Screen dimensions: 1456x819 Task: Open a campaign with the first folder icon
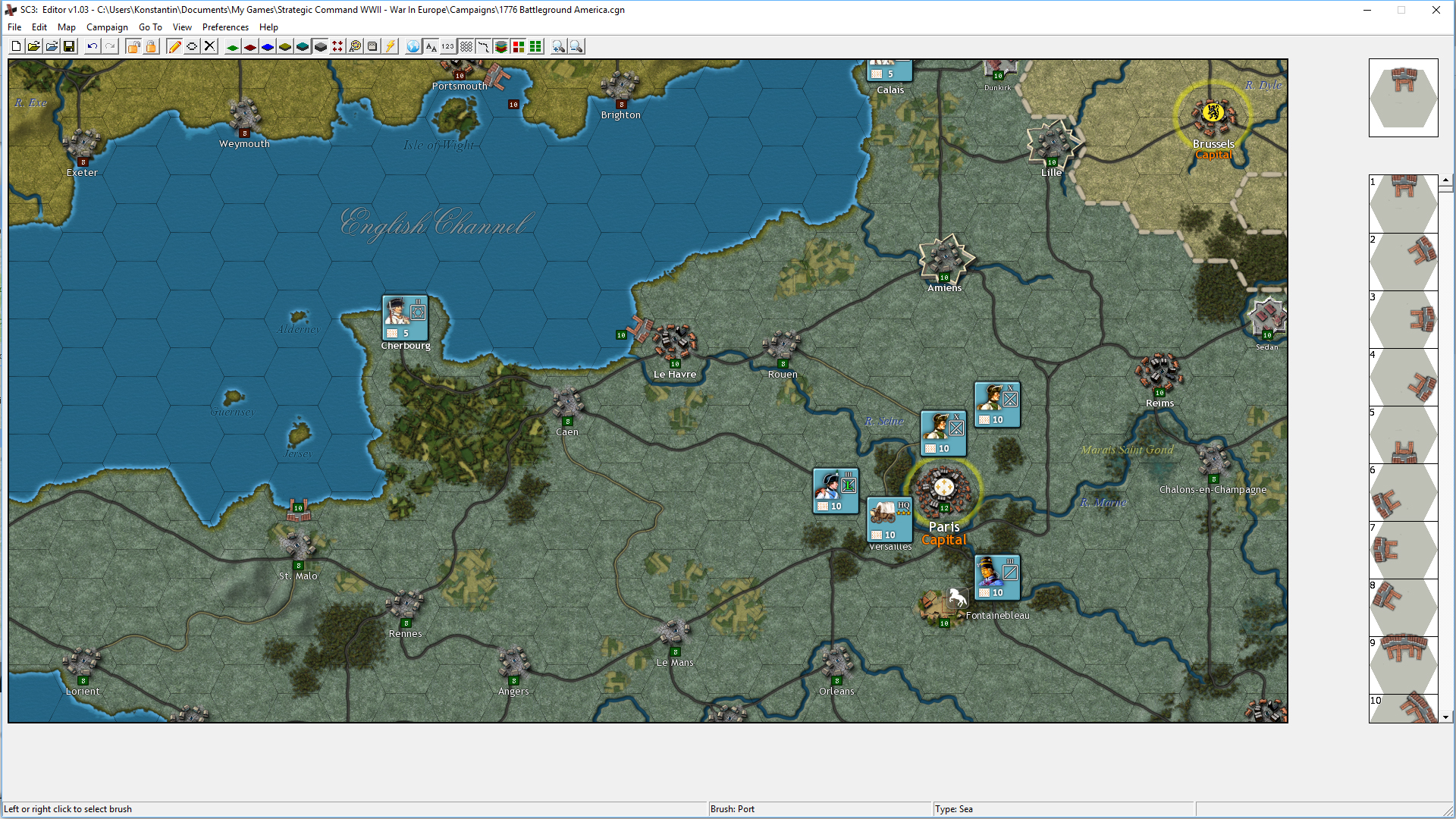point(33,47)
